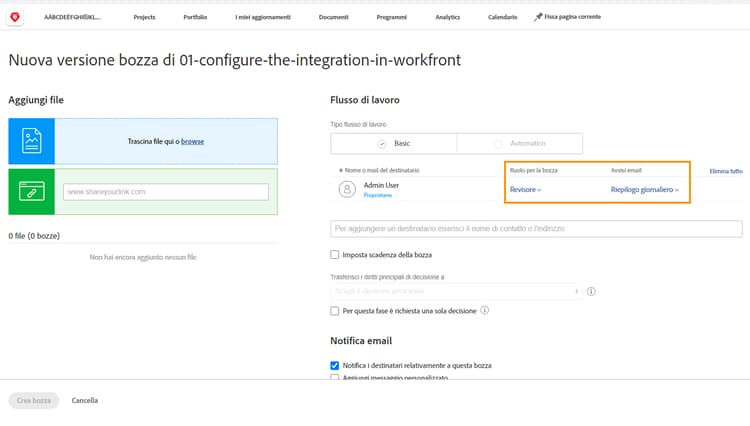Expand the Revisore role dropdown
Viewport: 750px width, 426px height.
(x=526, y=189)
